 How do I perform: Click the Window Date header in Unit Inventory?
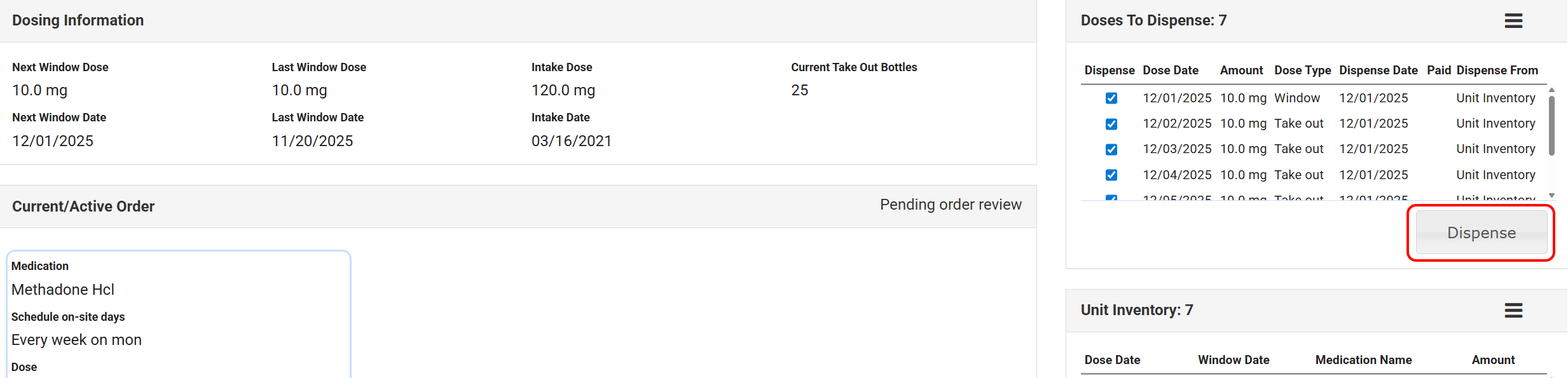click(1234, 360)
